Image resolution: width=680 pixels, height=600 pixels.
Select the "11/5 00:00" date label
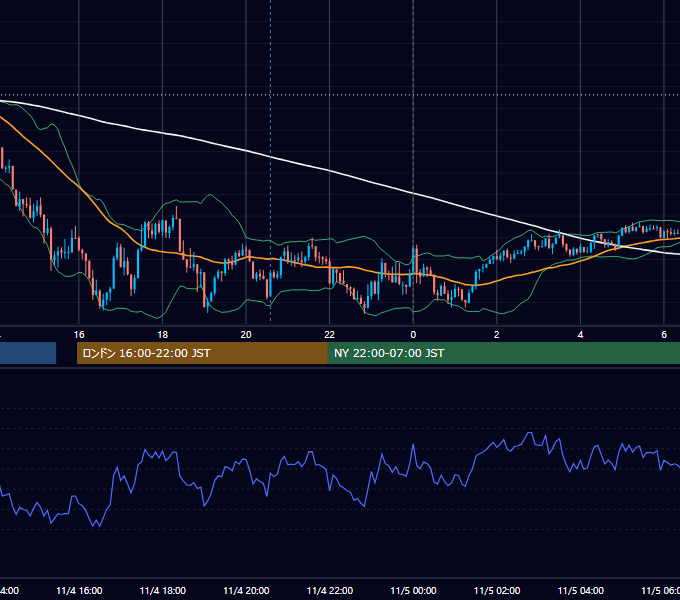click(x=413, y=590)
